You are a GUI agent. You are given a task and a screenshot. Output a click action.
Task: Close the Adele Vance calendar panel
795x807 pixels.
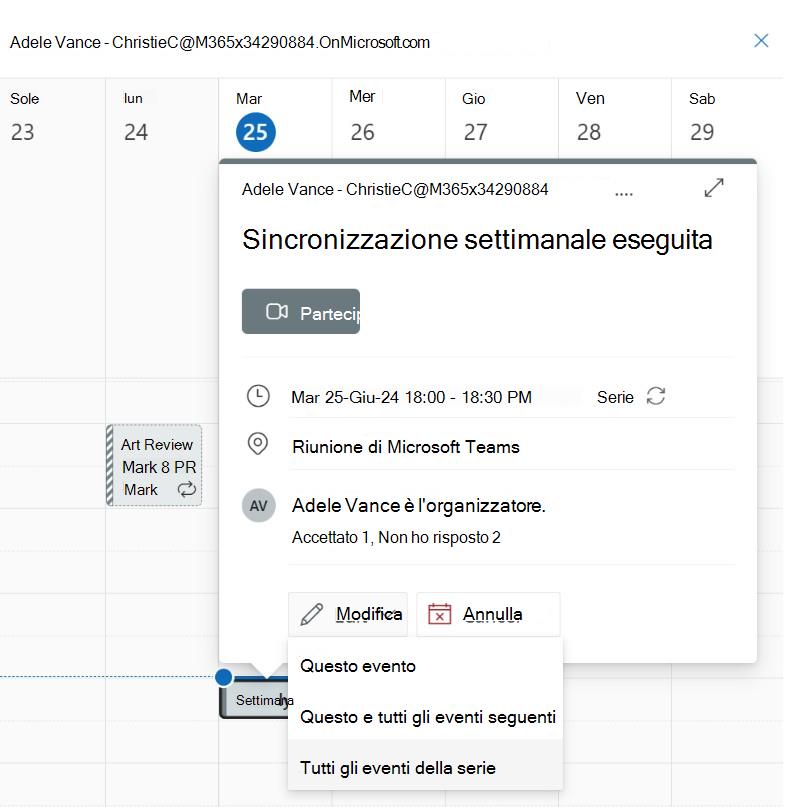pyautogui.click(x=761, y=41)
